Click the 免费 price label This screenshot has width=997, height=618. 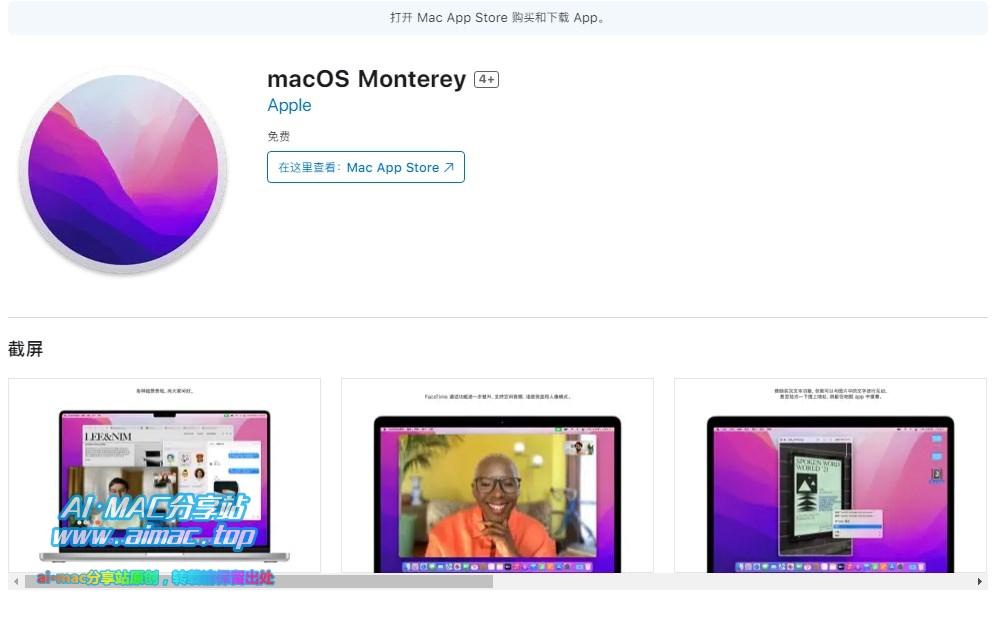click(278, 136)
